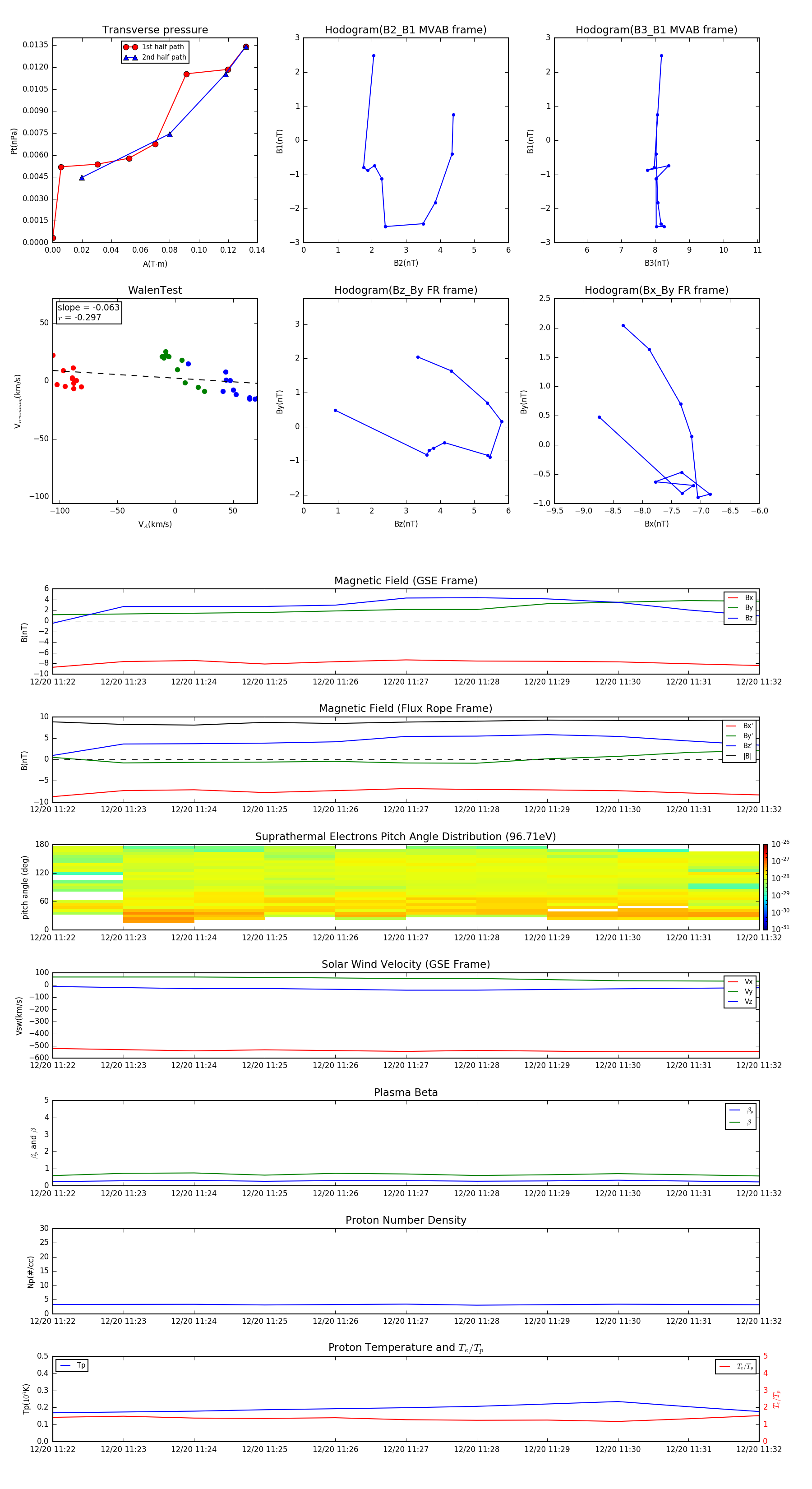Click the Bx' entry in the Flux Rope legend

point(739,726)
